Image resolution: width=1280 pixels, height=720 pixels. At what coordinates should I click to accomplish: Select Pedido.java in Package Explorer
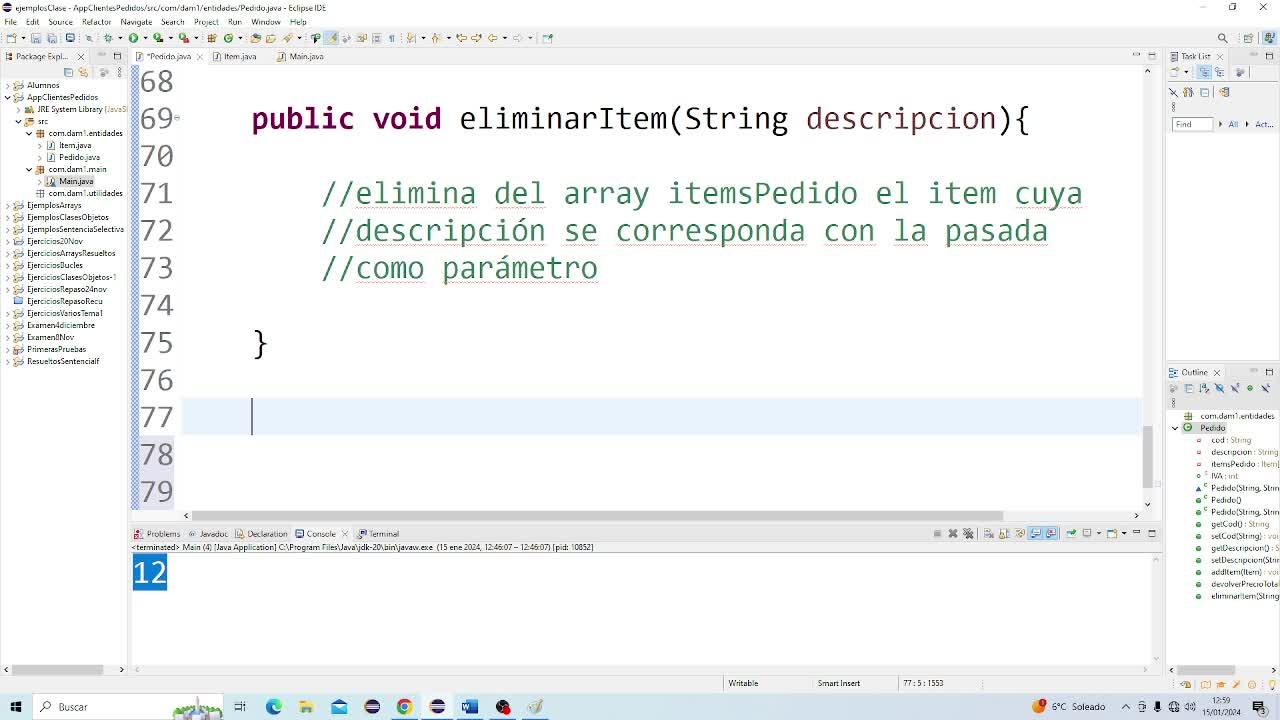pyautogui.click(x=79, y=157)
